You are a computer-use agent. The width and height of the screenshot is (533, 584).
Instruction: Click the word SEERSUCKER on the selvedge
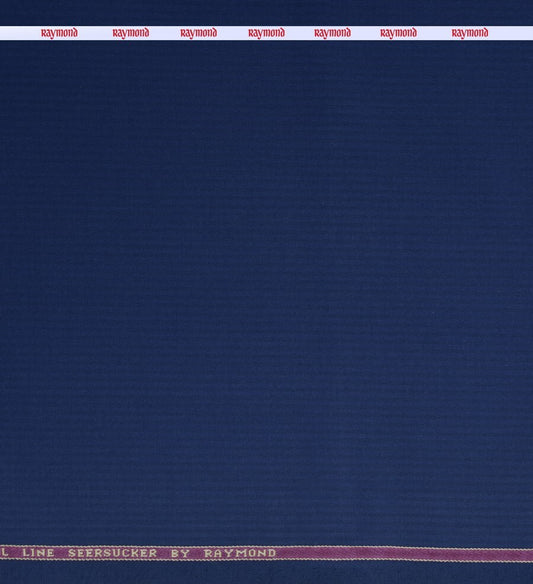pos(112,553)
